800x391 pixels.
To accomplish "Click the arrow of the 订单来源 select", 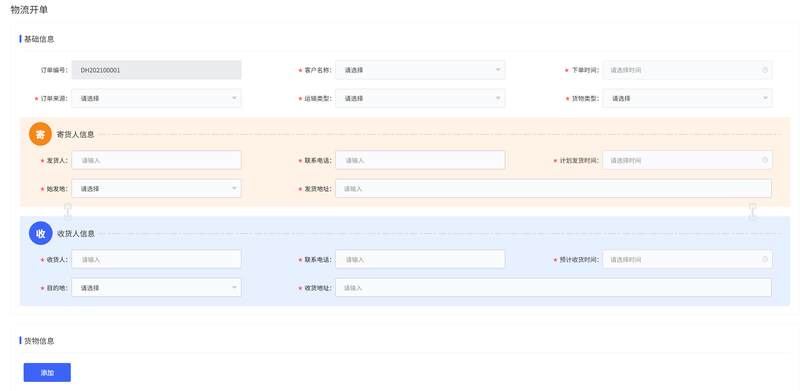I will click(234, 98).
